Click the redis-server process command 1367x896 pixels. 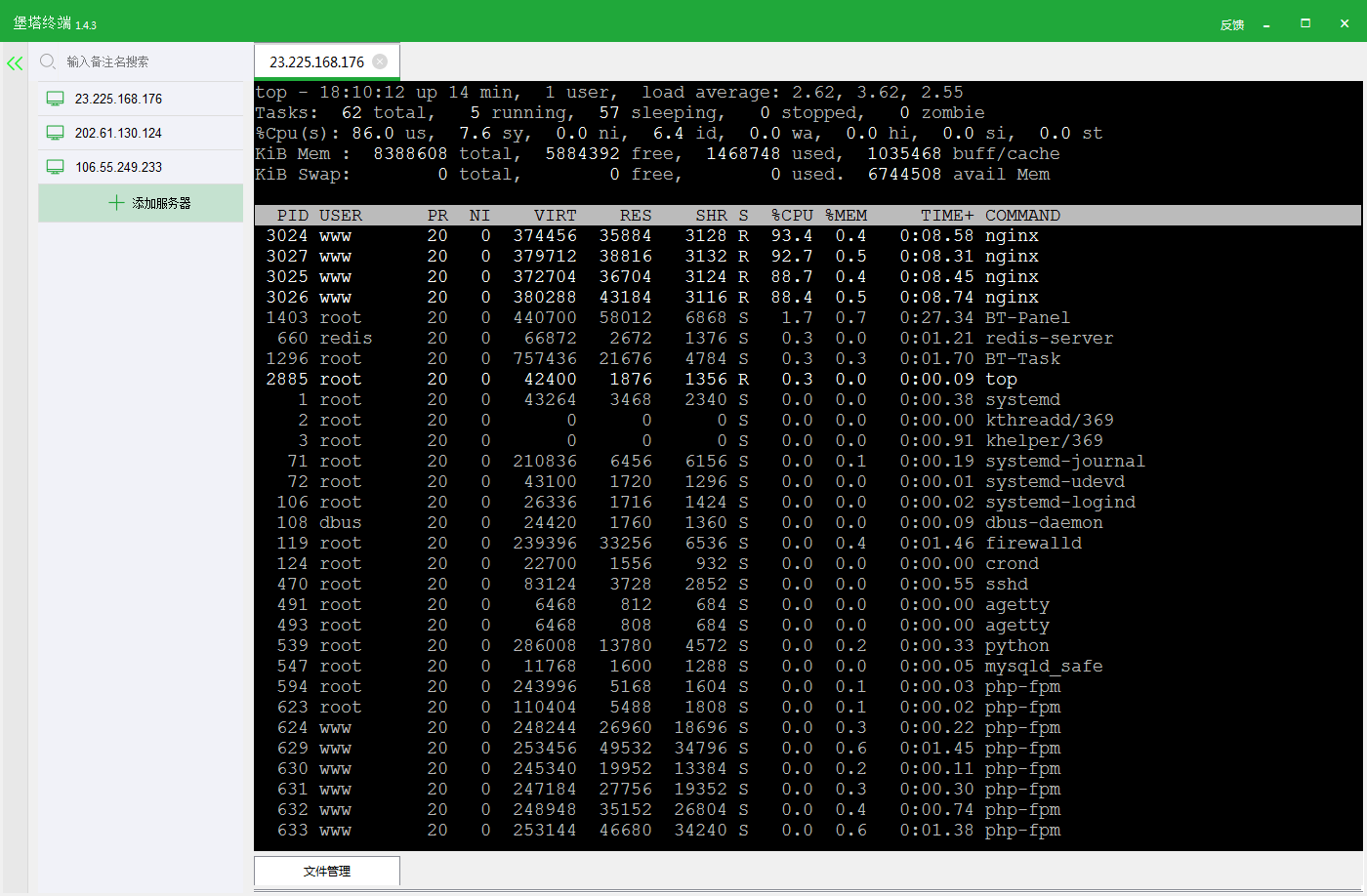pyautogui.click(x=1049, y=339)
